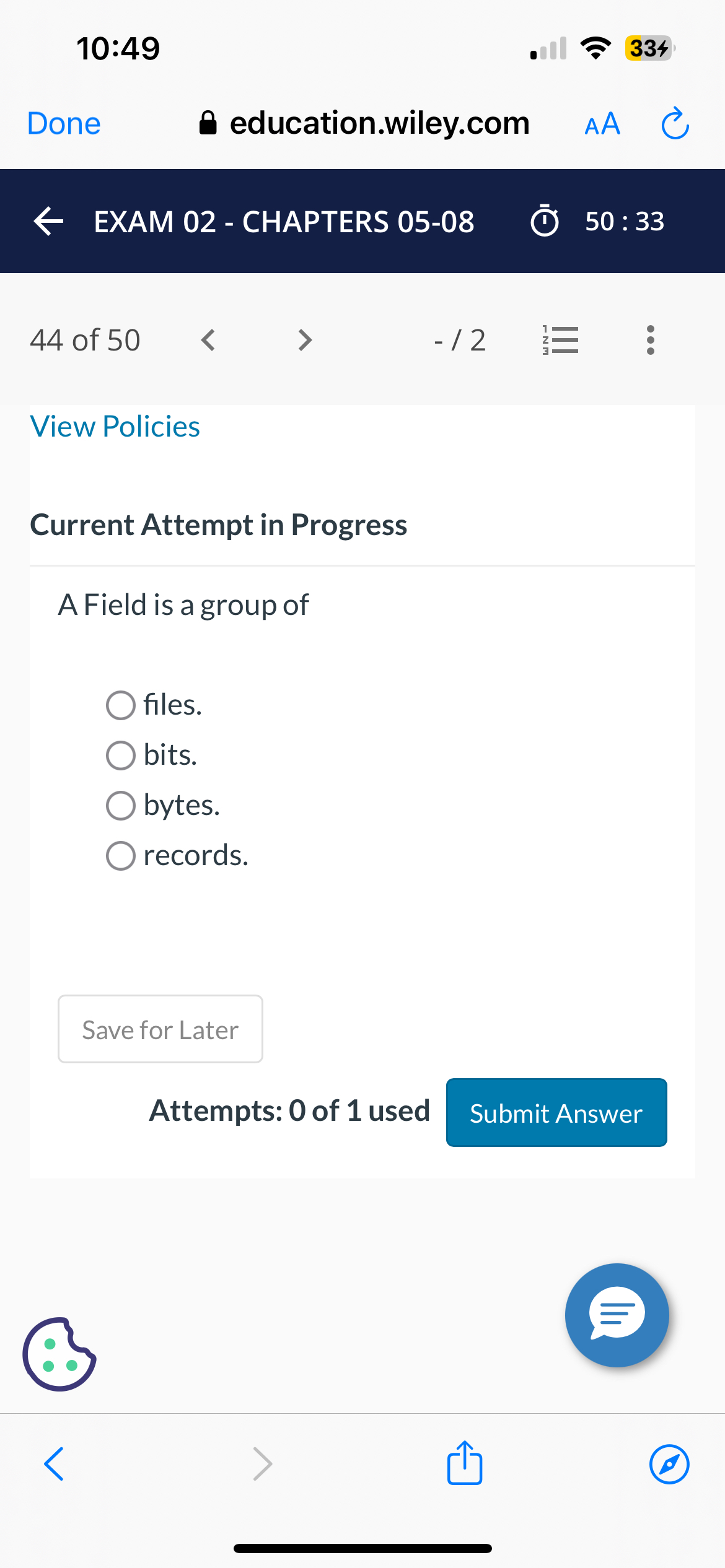This screenshot has height=1568, width=725.
Task: Tap the back chevron in Safari's bottom bar
Action: (x=53, y=1464)
